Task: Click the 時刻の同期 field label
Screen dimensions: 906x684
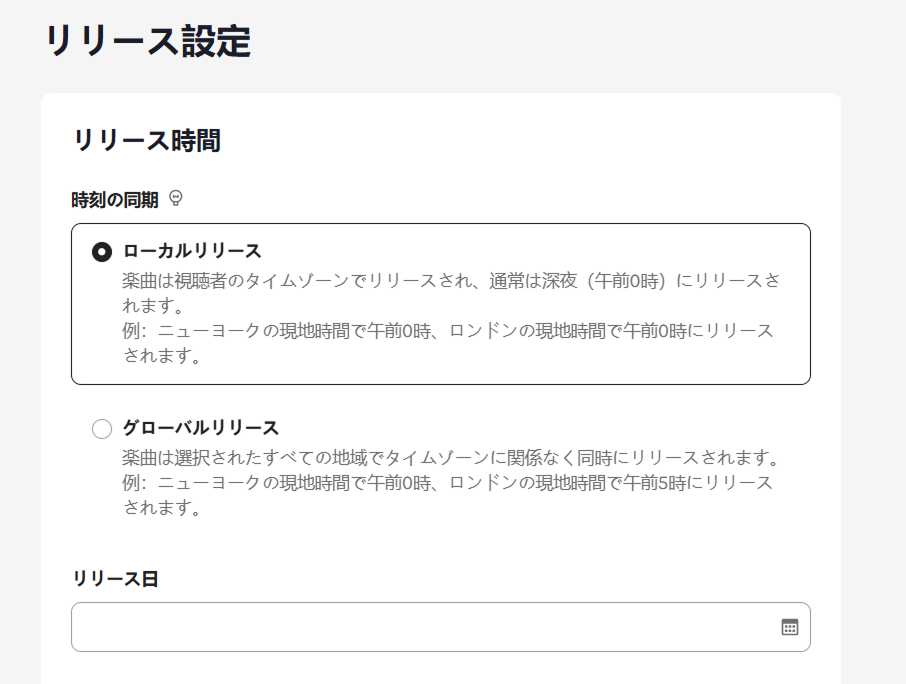Action: (x=115, y=200)
